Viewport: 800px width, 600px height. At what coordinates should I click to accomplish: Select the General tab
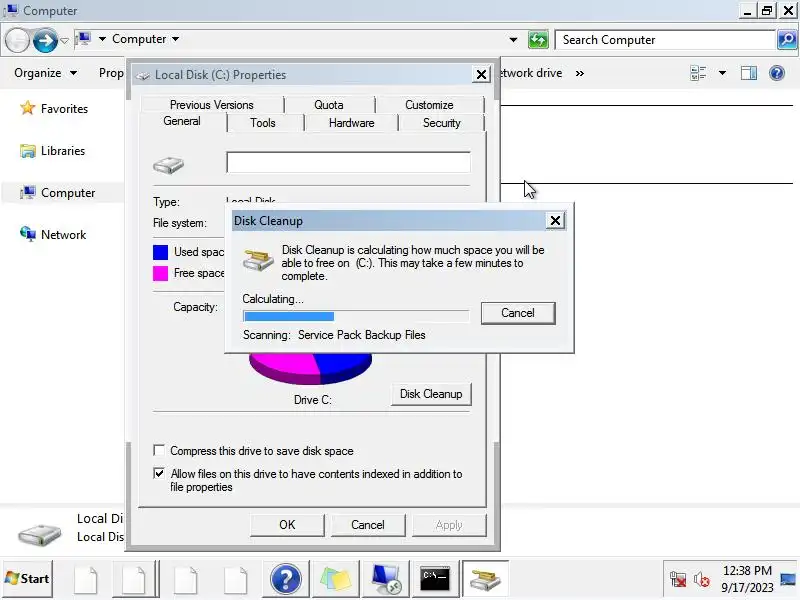click(x=182, y=121)
